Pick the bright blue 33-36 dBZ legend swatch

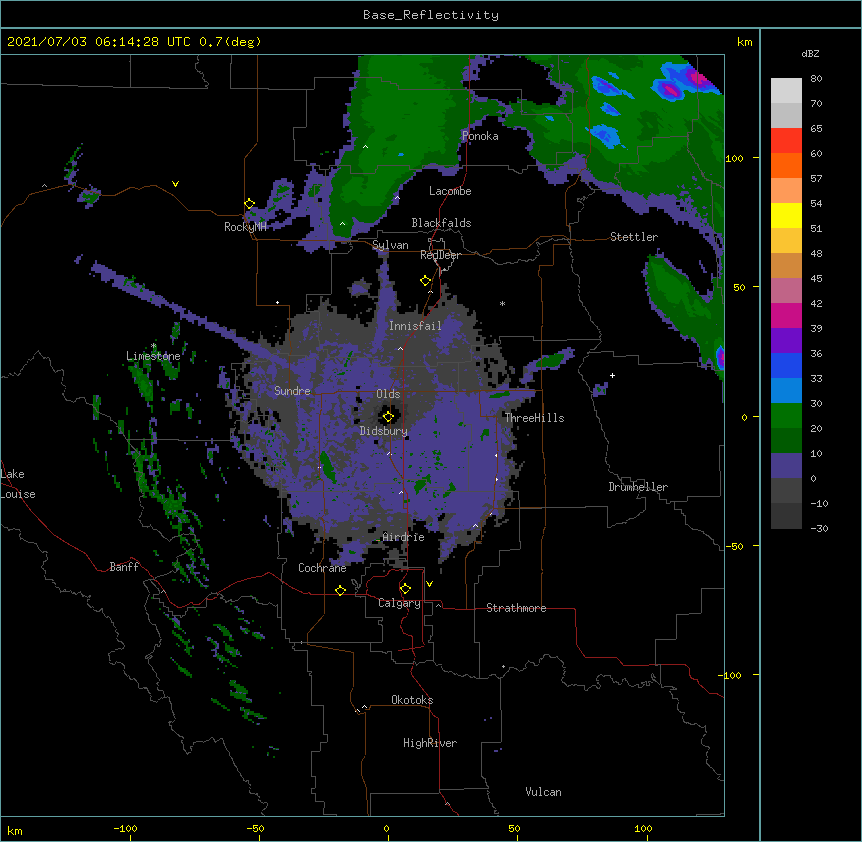(x=786, y=365)
